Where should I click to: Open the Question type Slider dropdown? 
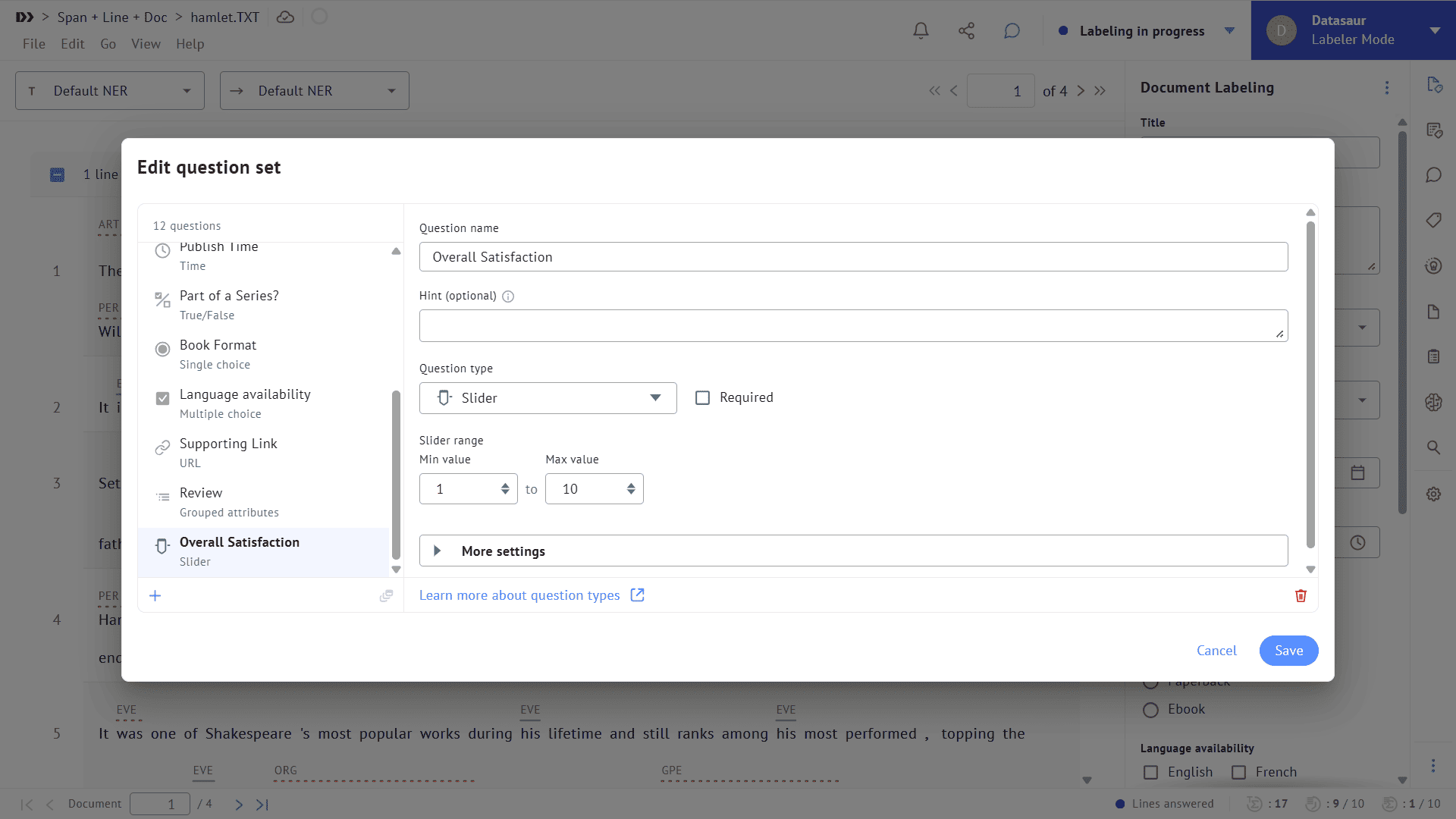(548, 398)
